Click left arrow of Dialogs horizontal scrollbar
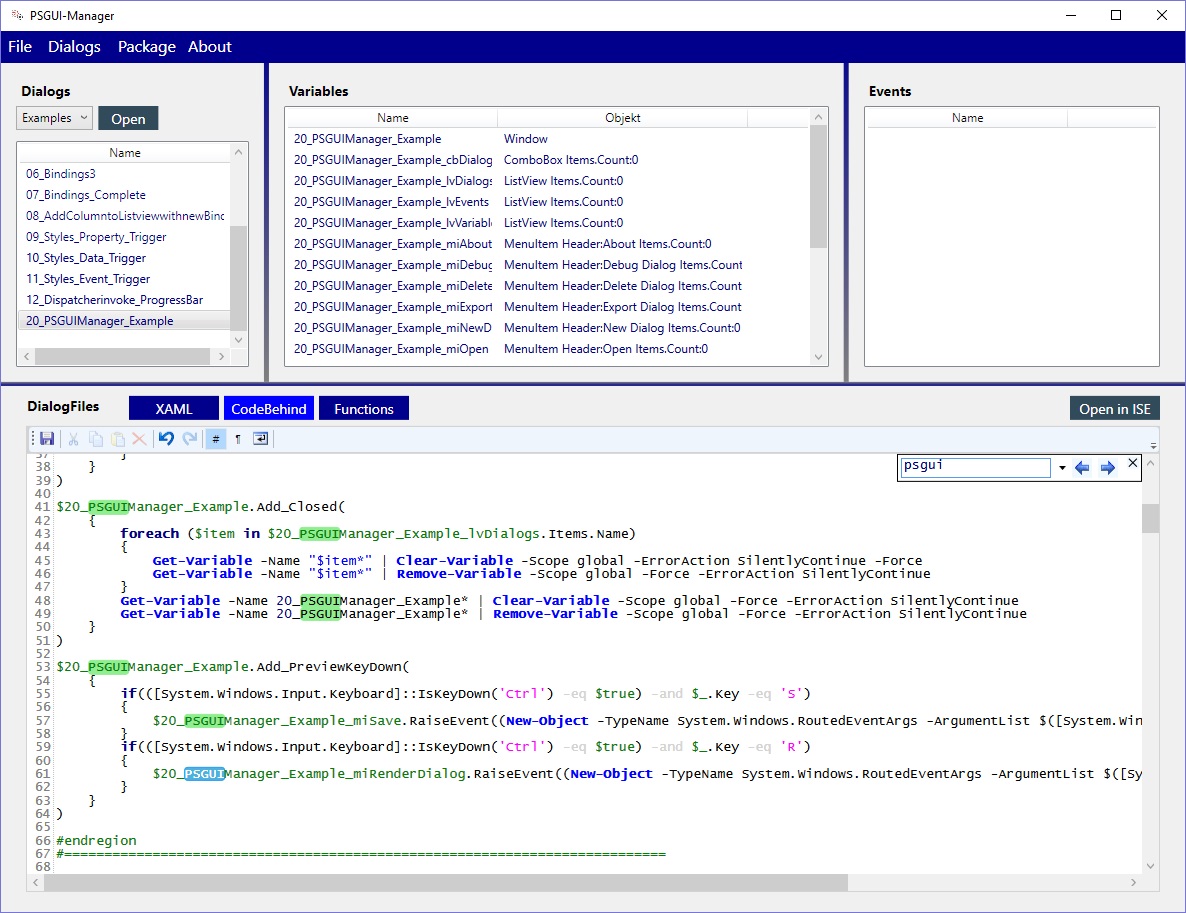The image size is (1186, 913). 27,356
